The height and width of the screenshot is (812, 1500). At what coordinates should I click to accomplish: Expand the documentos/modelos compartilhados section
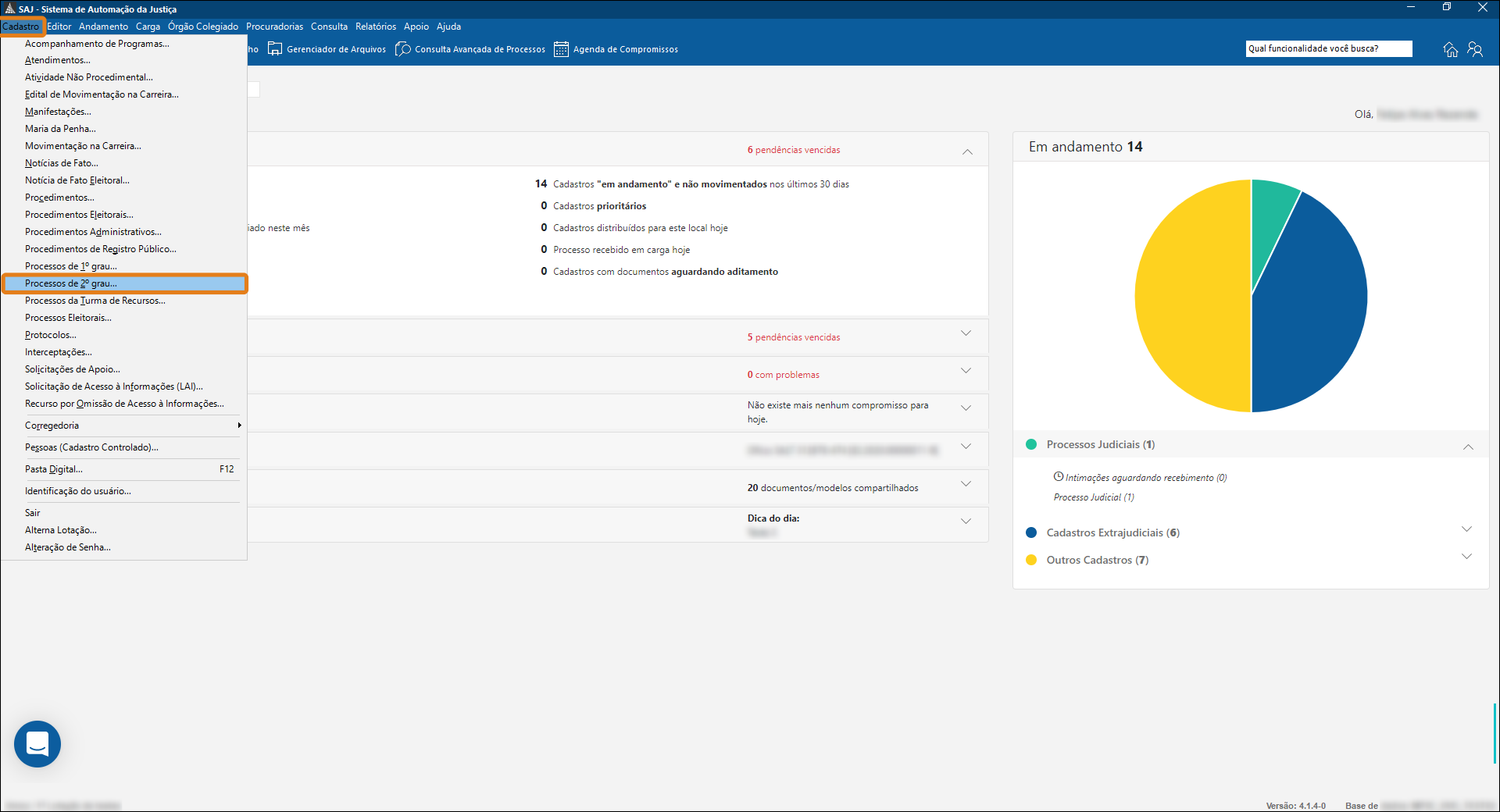coord(966,484)
